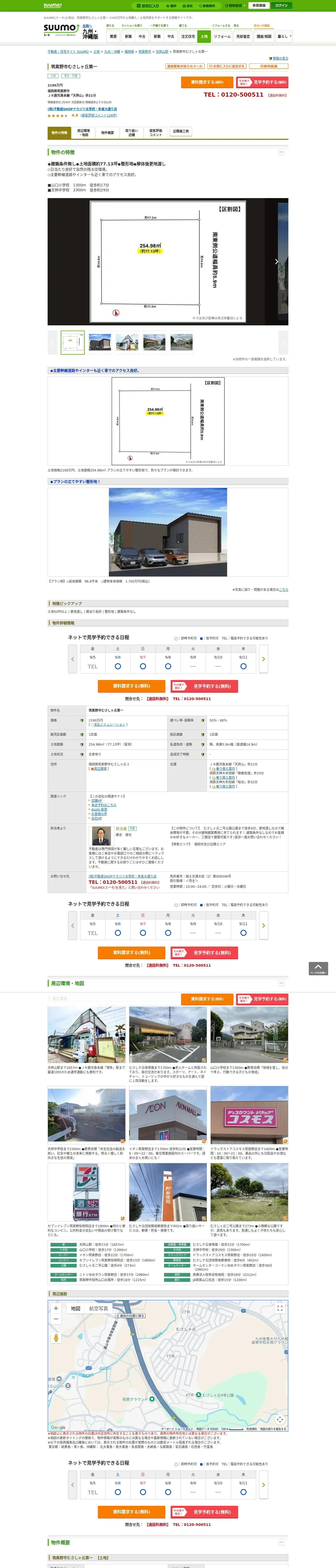The image size is (336, 1568).
Task: Open 支払シミュレーション link
Action: point(109,725)
